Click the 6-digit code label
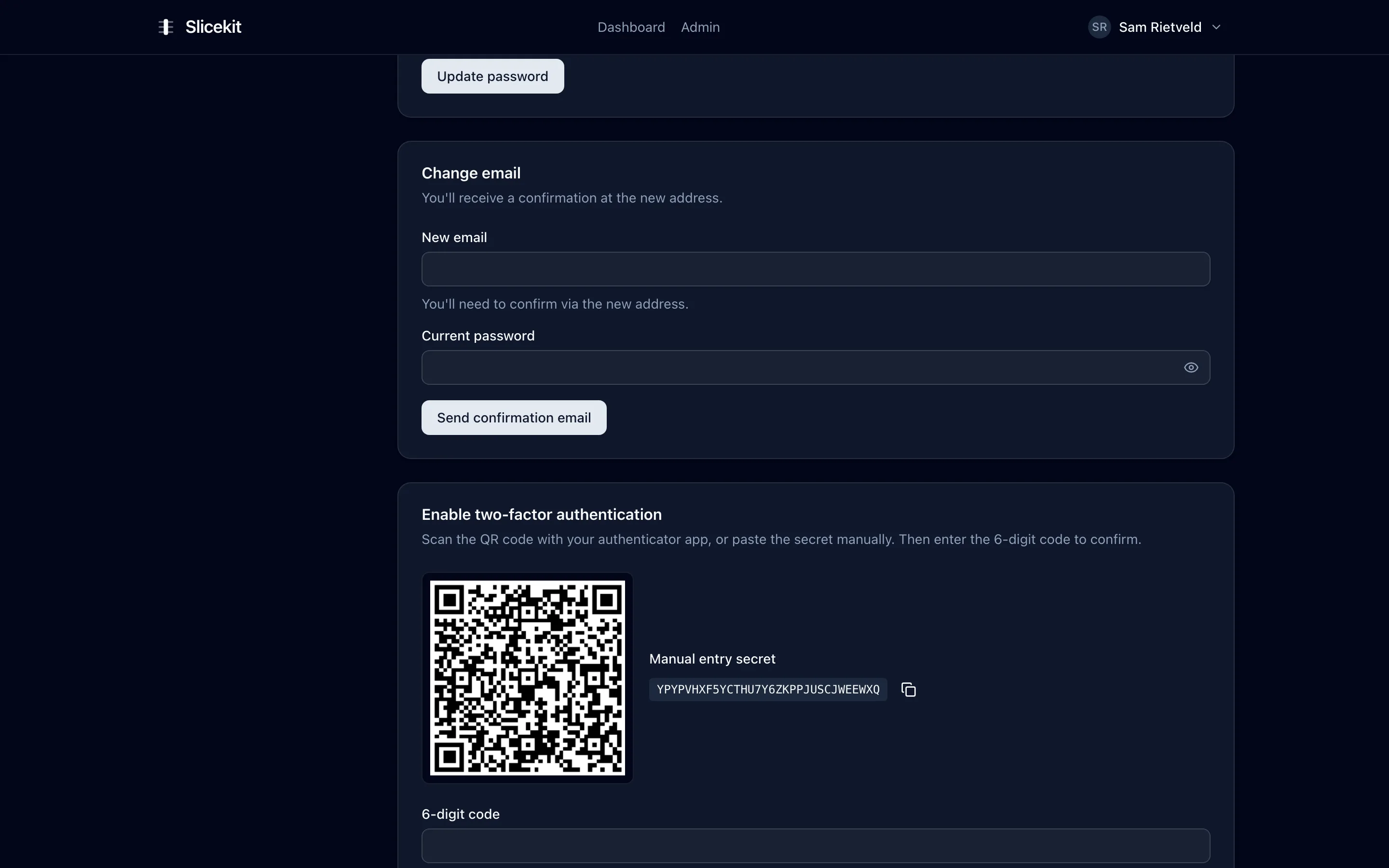 pyautogui.click(x=460, y=814)
